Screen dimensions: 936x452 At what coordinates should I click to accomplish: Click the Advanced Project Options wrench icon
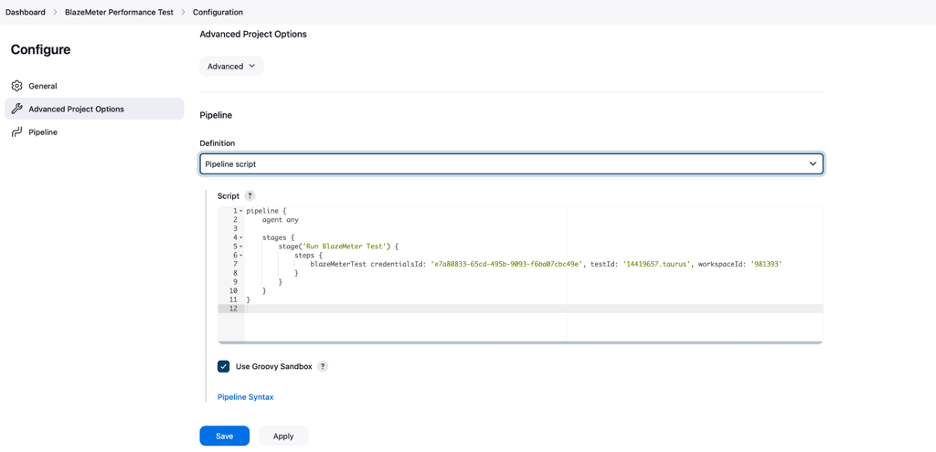coord(17,109)
